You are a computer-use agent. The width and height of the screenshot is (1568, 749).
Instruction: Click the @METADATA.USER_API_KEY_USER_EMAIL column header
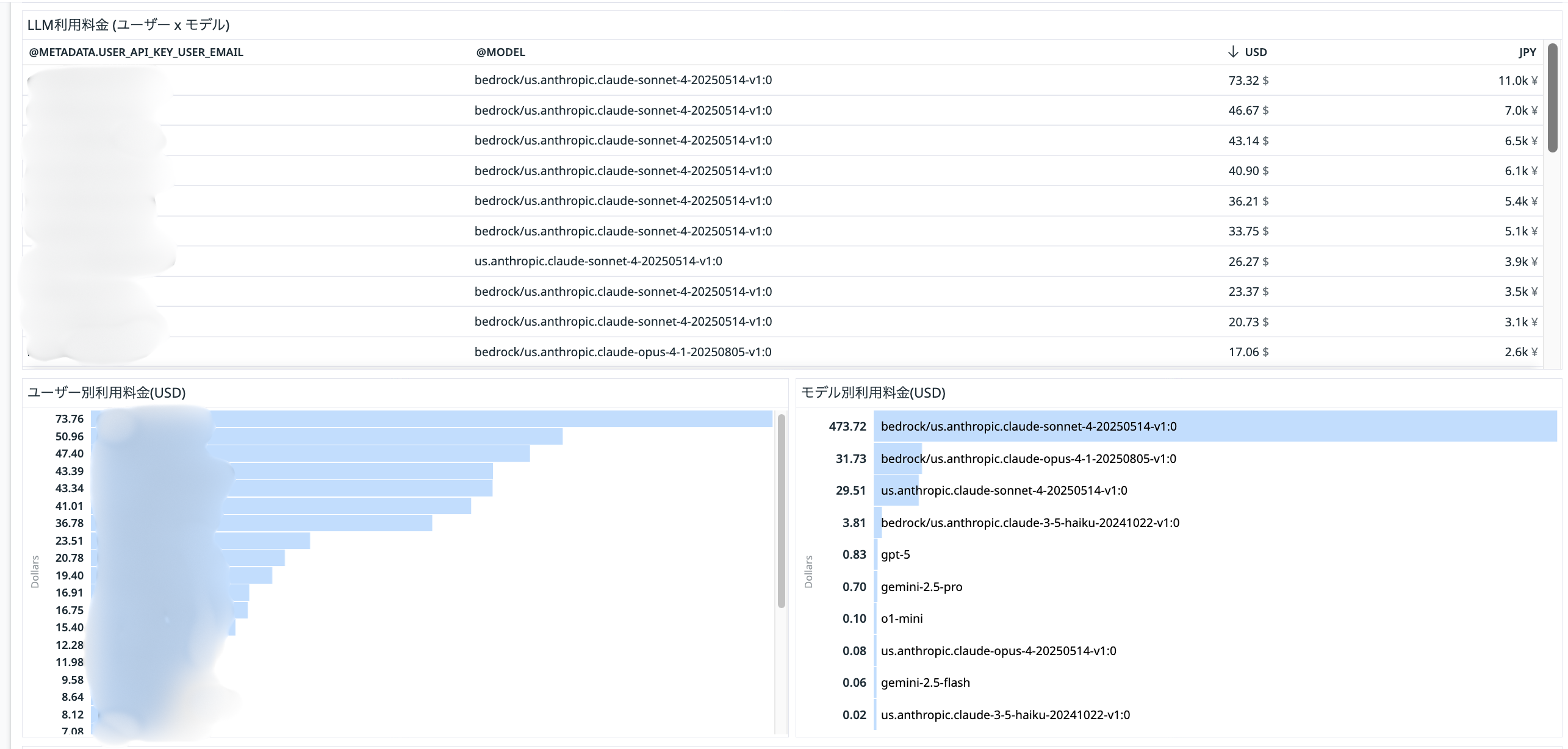136,52
